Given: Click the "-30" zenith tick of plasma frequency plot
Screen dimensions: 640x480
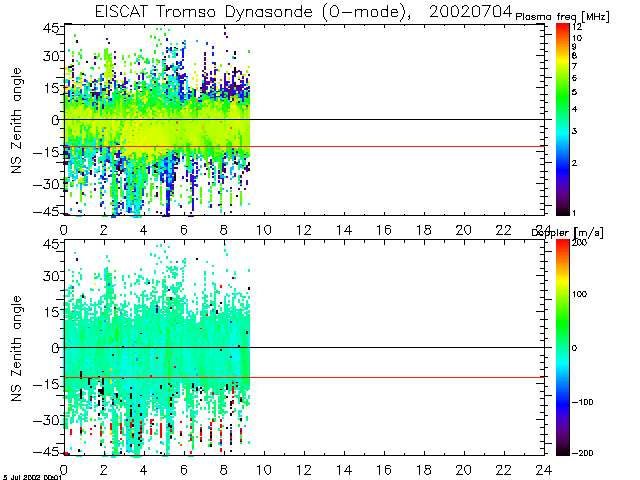Looking at the screenshot, I should (x=45, y=184).
